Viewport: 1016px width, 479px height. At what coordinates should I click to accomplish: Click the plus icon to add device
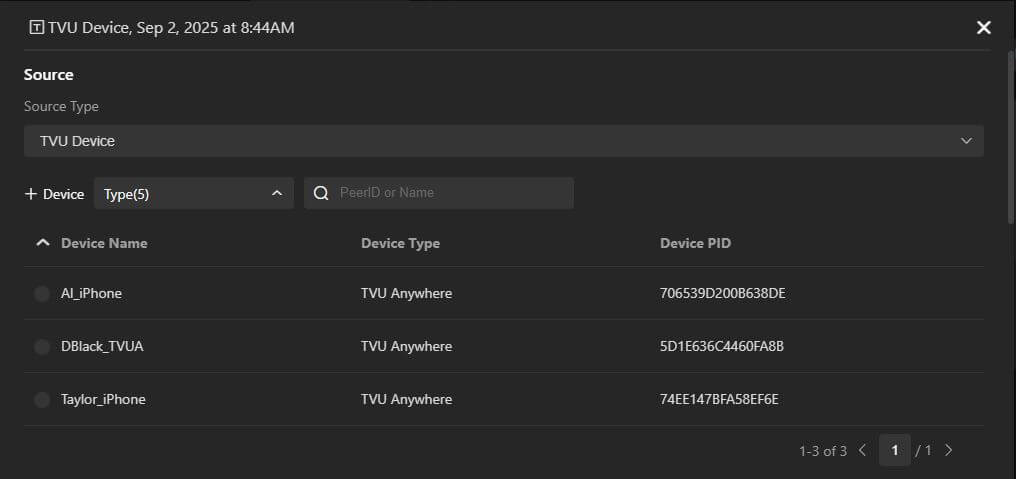31,194
